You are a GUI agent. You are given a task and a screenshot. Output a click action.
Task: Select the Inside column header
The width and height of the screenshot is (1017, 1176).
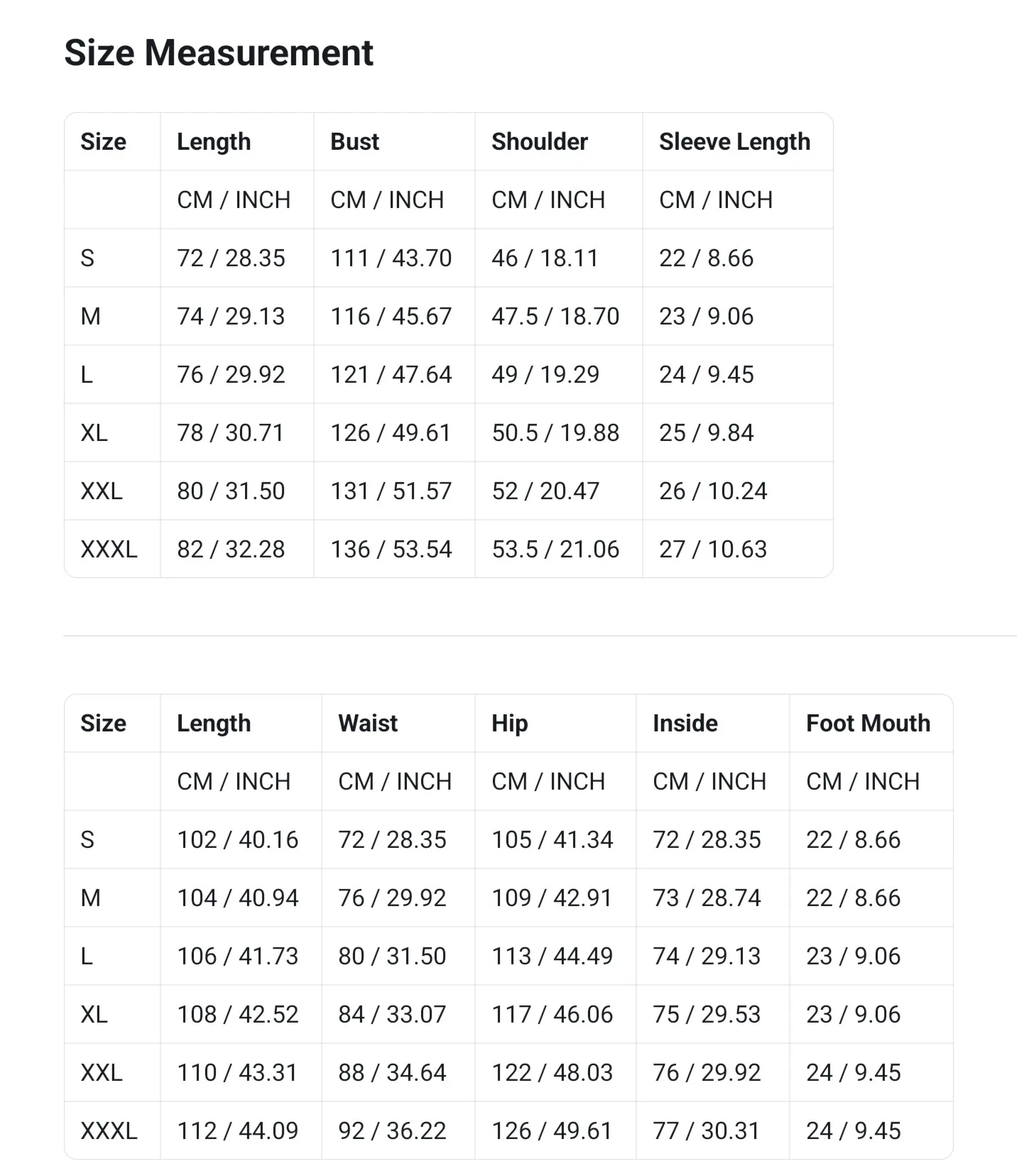point(685,723)
